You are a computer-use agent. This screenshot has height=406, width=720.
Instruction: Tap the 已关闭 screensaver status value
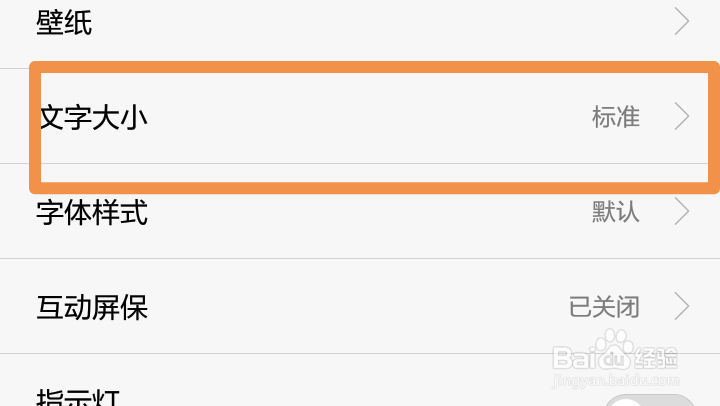[604, 307]
